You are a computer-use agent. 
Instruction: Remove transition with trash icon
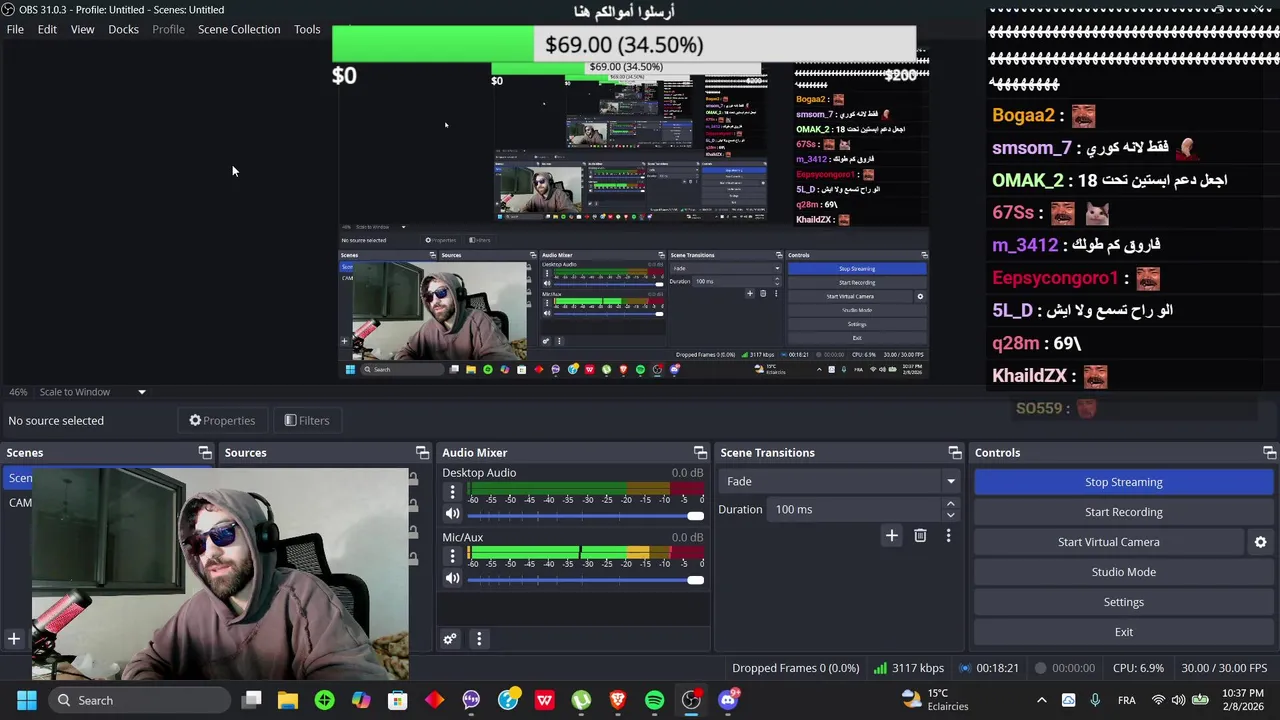[x=920, y=536]
